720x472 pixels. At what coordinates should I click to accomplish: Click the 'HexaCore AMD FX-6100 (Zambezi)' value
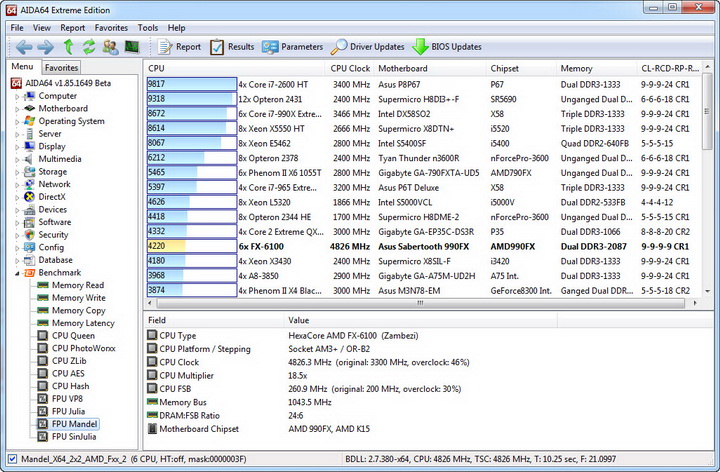click(353, 336)
